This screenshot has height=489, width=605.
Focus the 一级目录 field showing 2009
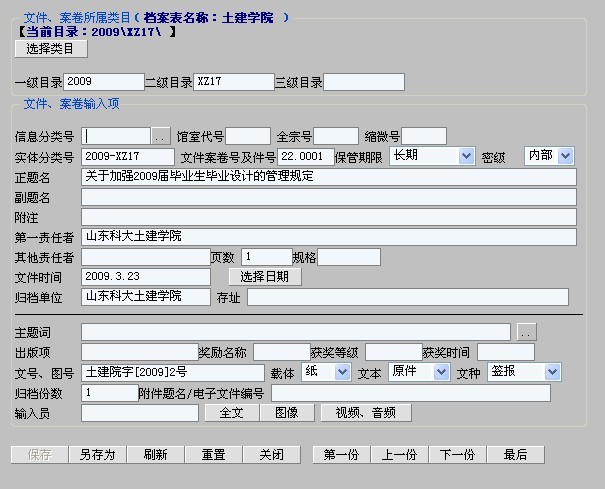(104, 82)
